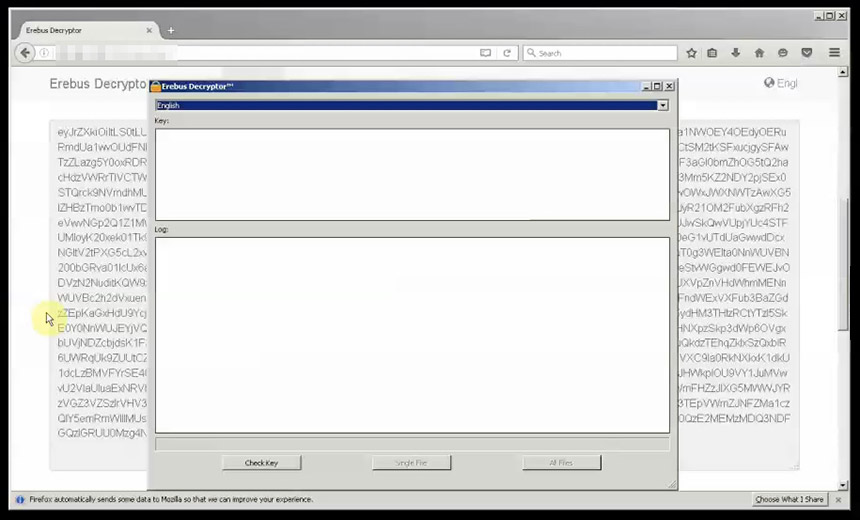Click info icon in notification bar

coord(20,500)
